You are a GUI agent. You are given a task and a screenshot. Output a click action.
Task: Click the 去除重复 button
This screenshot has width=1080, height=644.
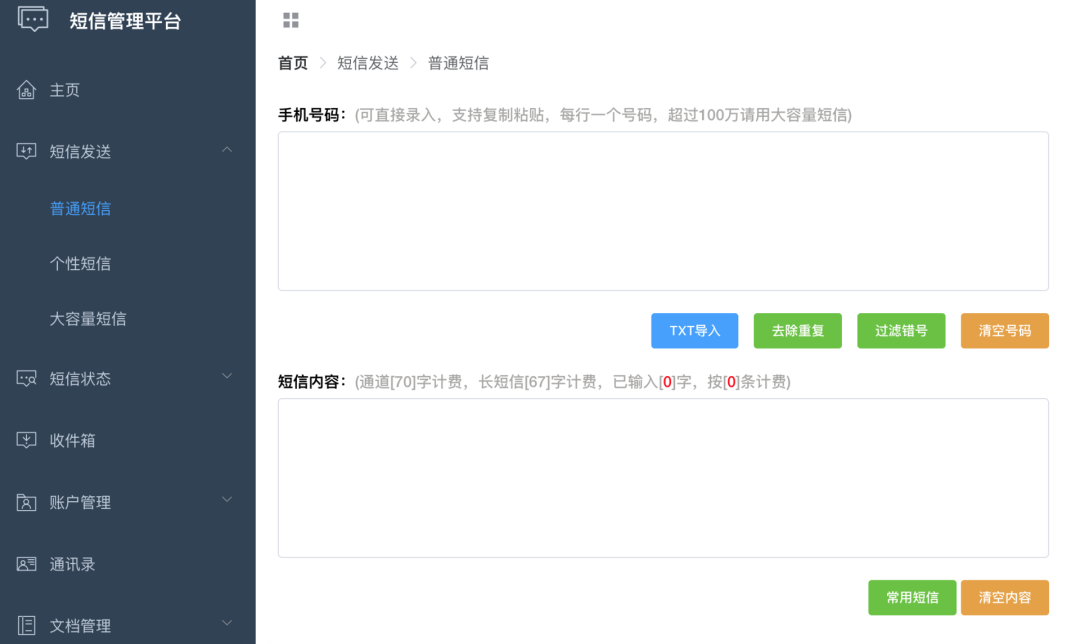coord(798,331)
